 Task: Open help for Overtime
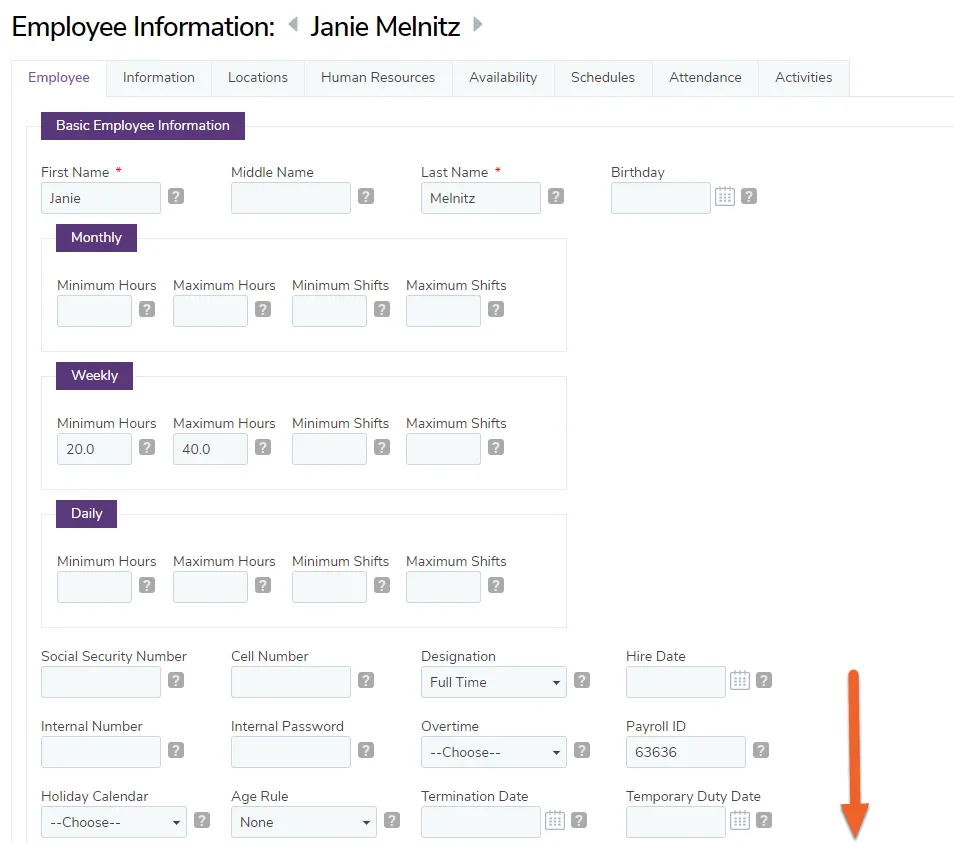582,751
